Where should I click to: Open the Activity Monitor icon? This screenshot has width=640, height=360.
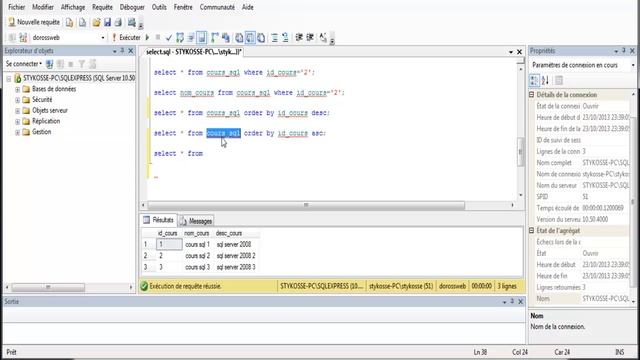point(131,22)
